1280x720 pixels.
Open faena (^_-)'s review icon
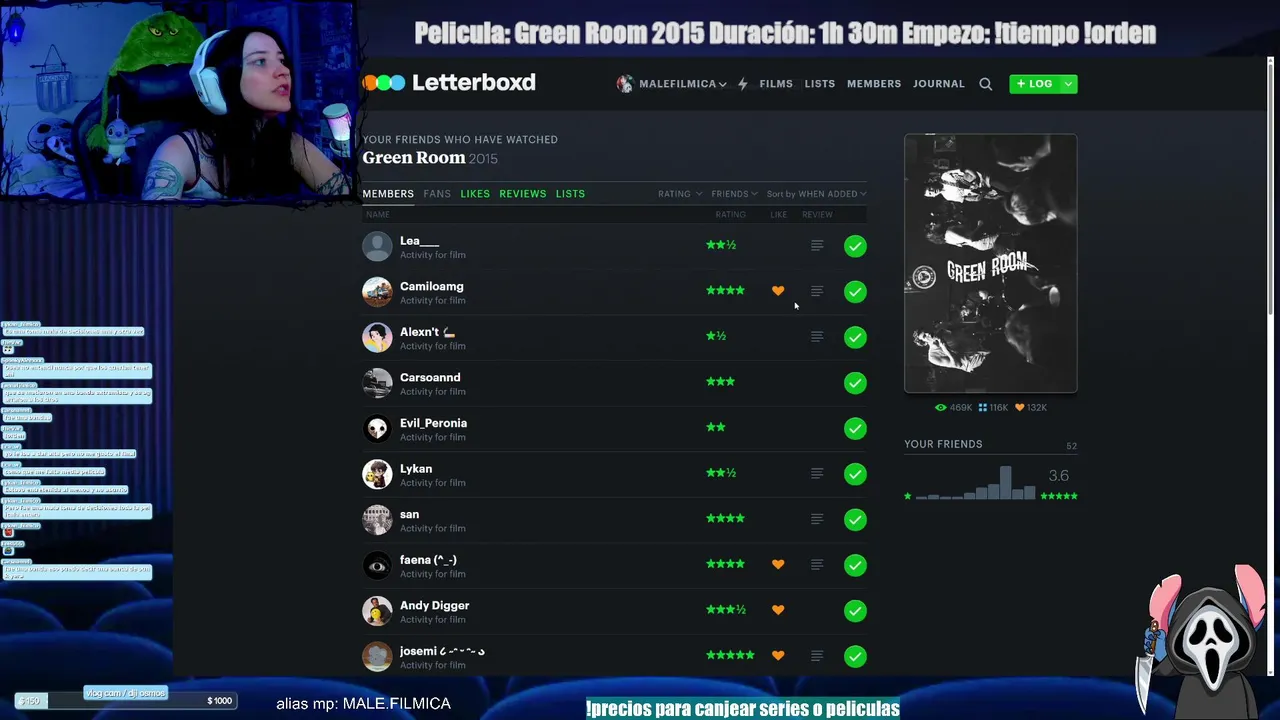click(x=817, y=565)
